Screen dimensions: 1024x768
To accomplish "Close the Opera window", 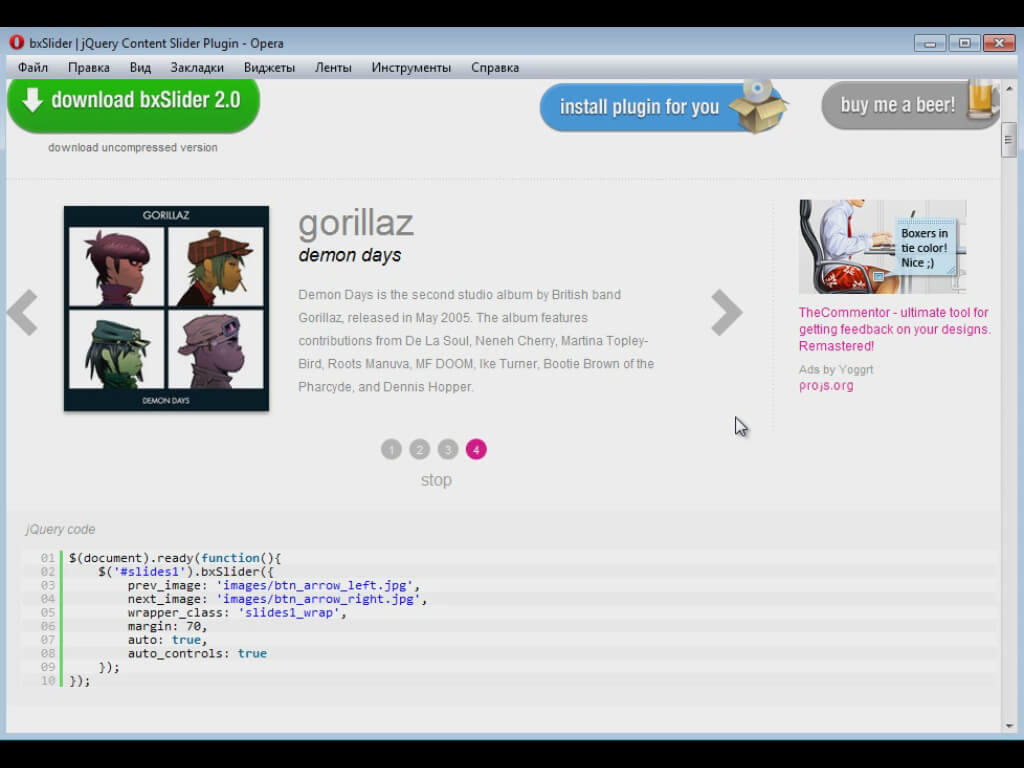I will tap(999, 43).
